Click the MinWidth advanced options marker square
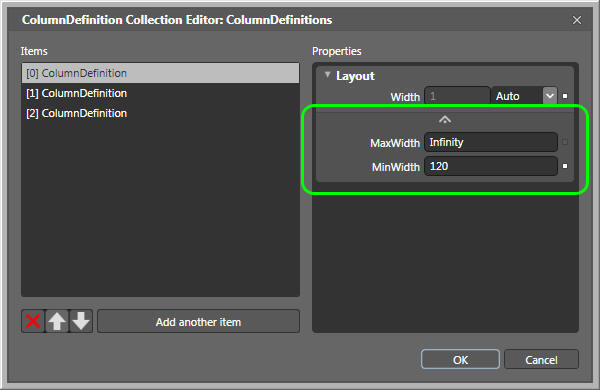This screenshot has width=600, height=390. (x=565, y=166)
